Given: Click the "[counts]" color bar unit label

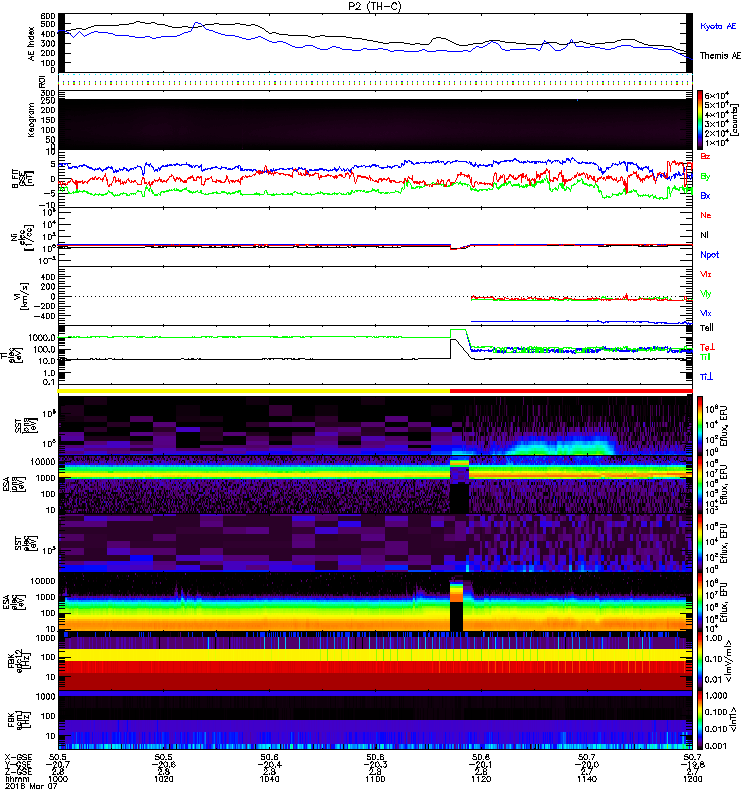Looking at the screenshot, I should (x=735, y=120).
